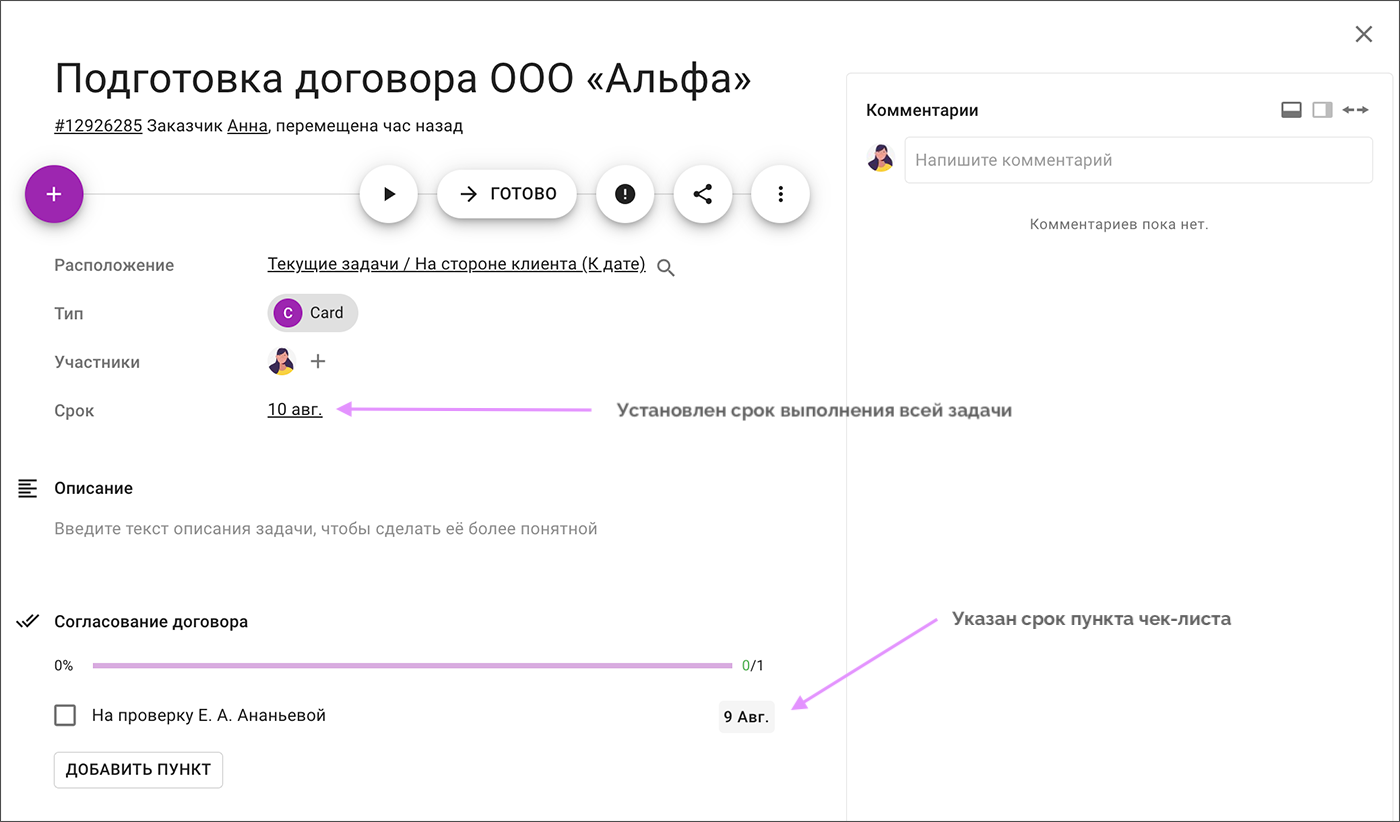Image resolution: width=1400 pixels, height=822 pixels.
Task: Start the timer with play button
Action: (389, 194)
